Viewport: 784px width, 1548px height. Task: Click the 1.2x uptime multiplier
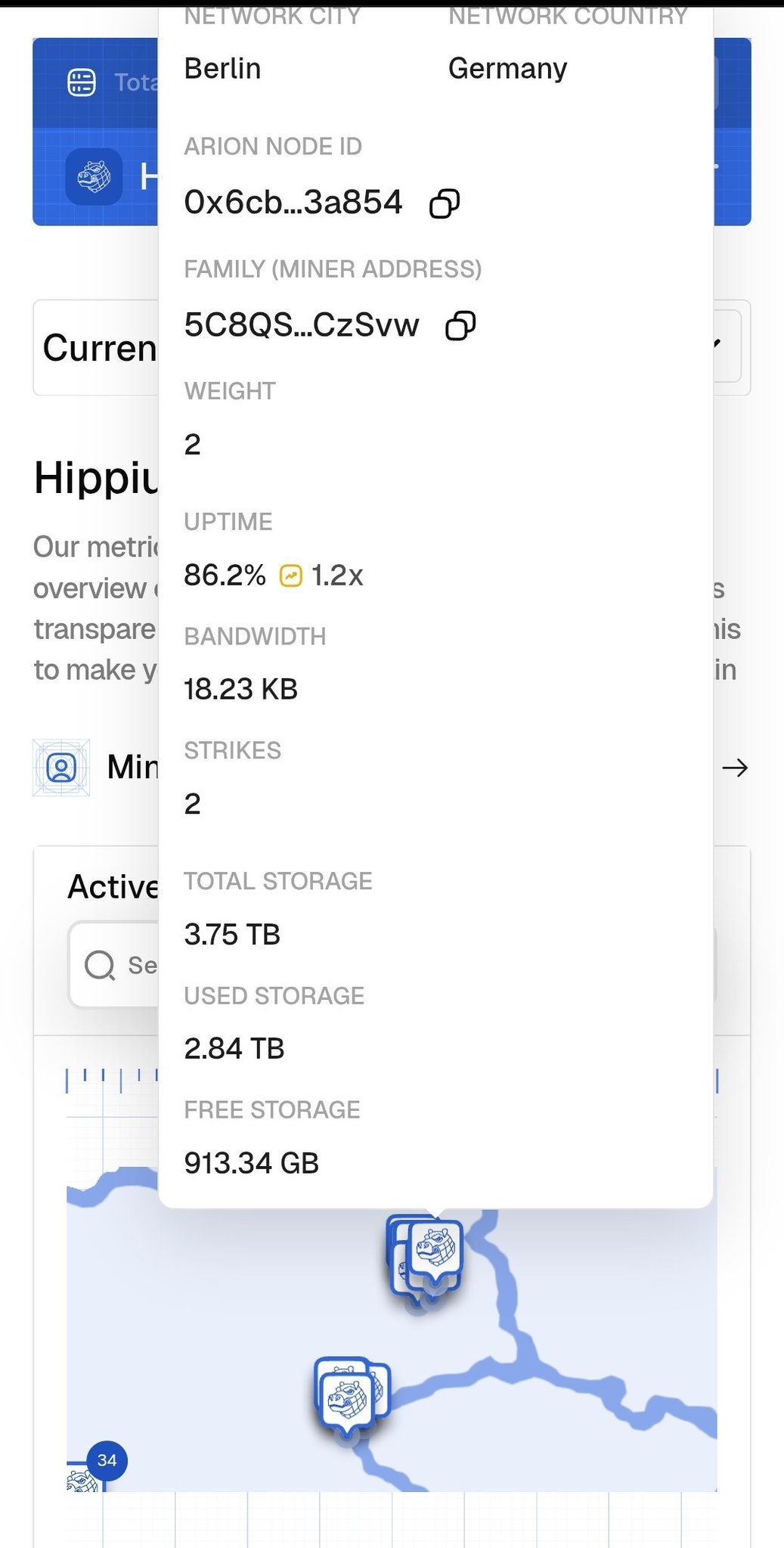pos(337,576)
